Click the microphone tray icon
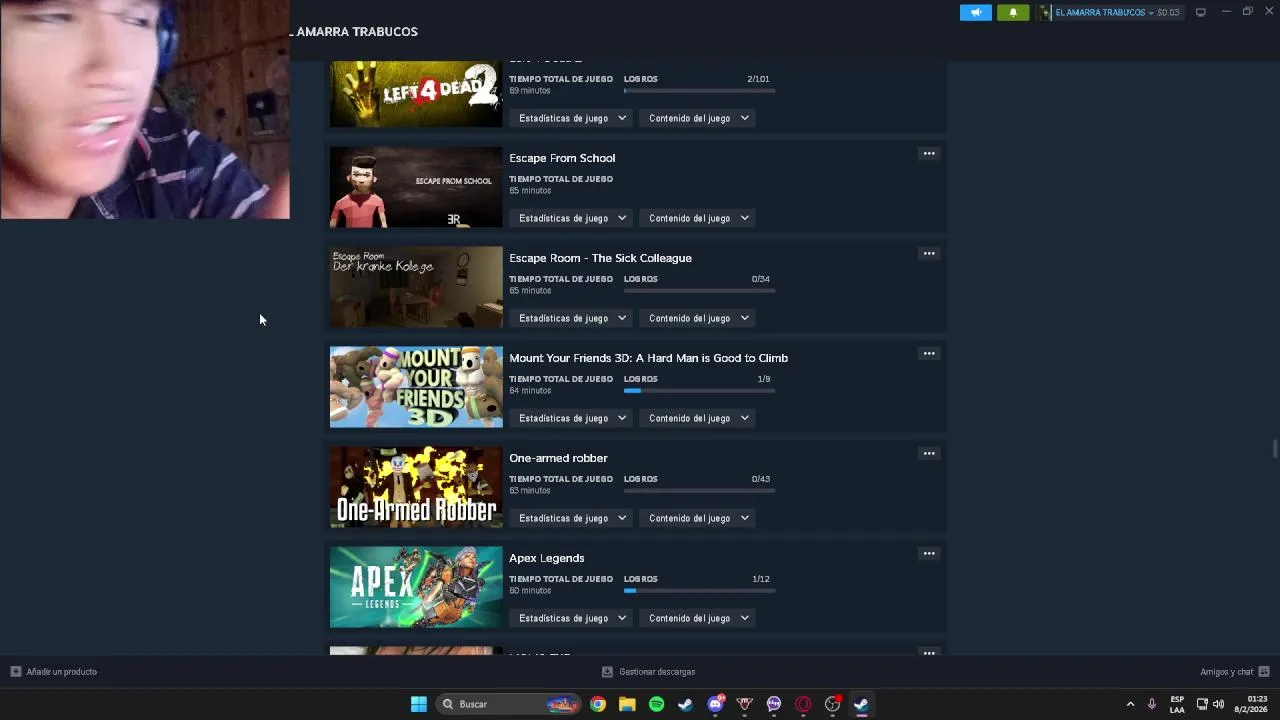Image resolution: width=1280 pixels, height=720 pixels. point(1152,704)
